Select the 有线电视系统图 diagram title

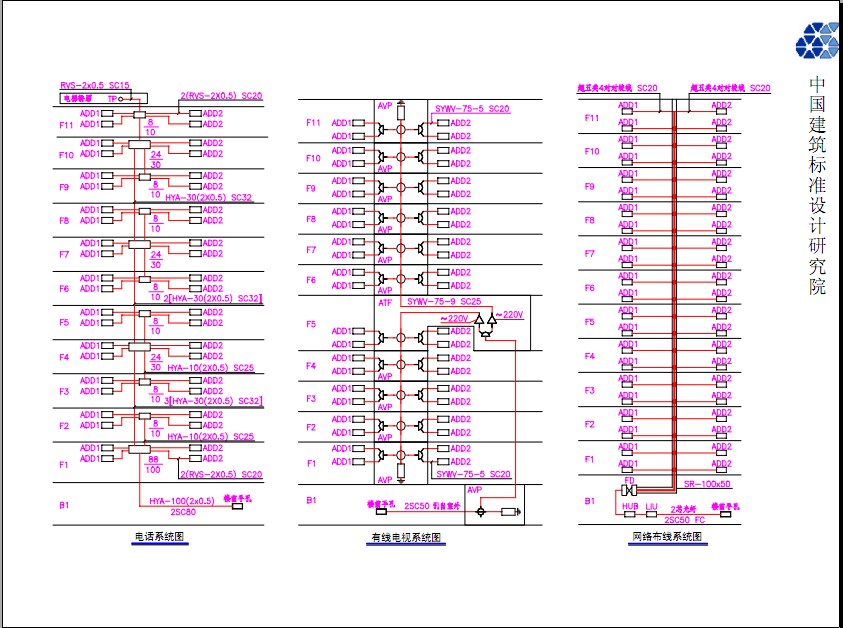click(406, 537)
